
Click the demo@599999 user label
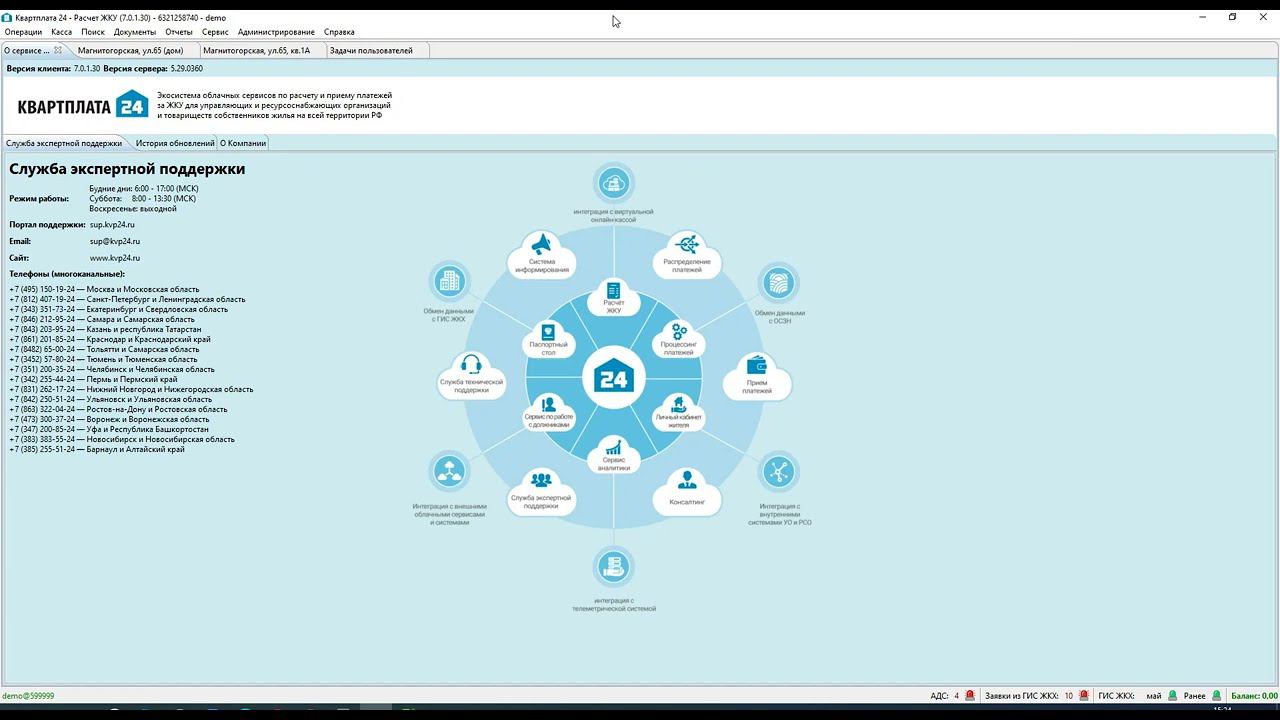pos(28,696)
